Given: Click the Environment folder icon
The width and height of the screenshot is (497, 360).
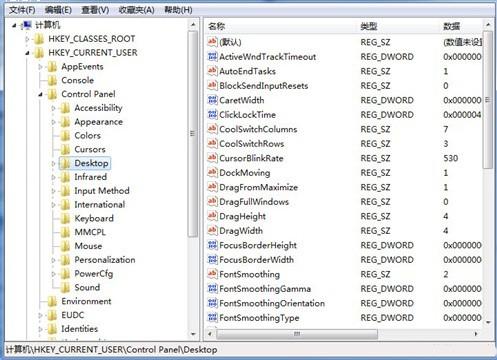Looking at the screenshot, I should pos(52,301).
